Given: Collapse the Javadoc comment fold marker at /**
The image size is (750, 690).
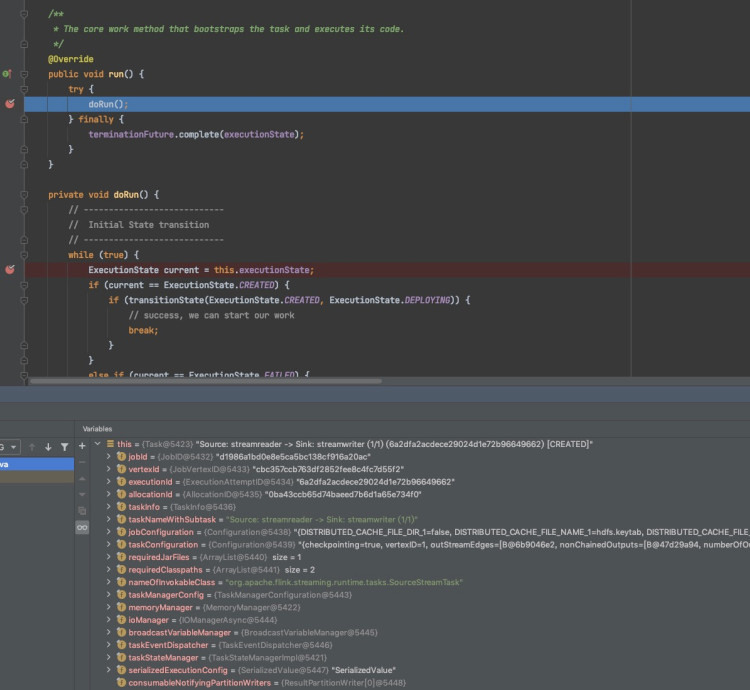Looking at the screenshot, I should coord(24,14).
